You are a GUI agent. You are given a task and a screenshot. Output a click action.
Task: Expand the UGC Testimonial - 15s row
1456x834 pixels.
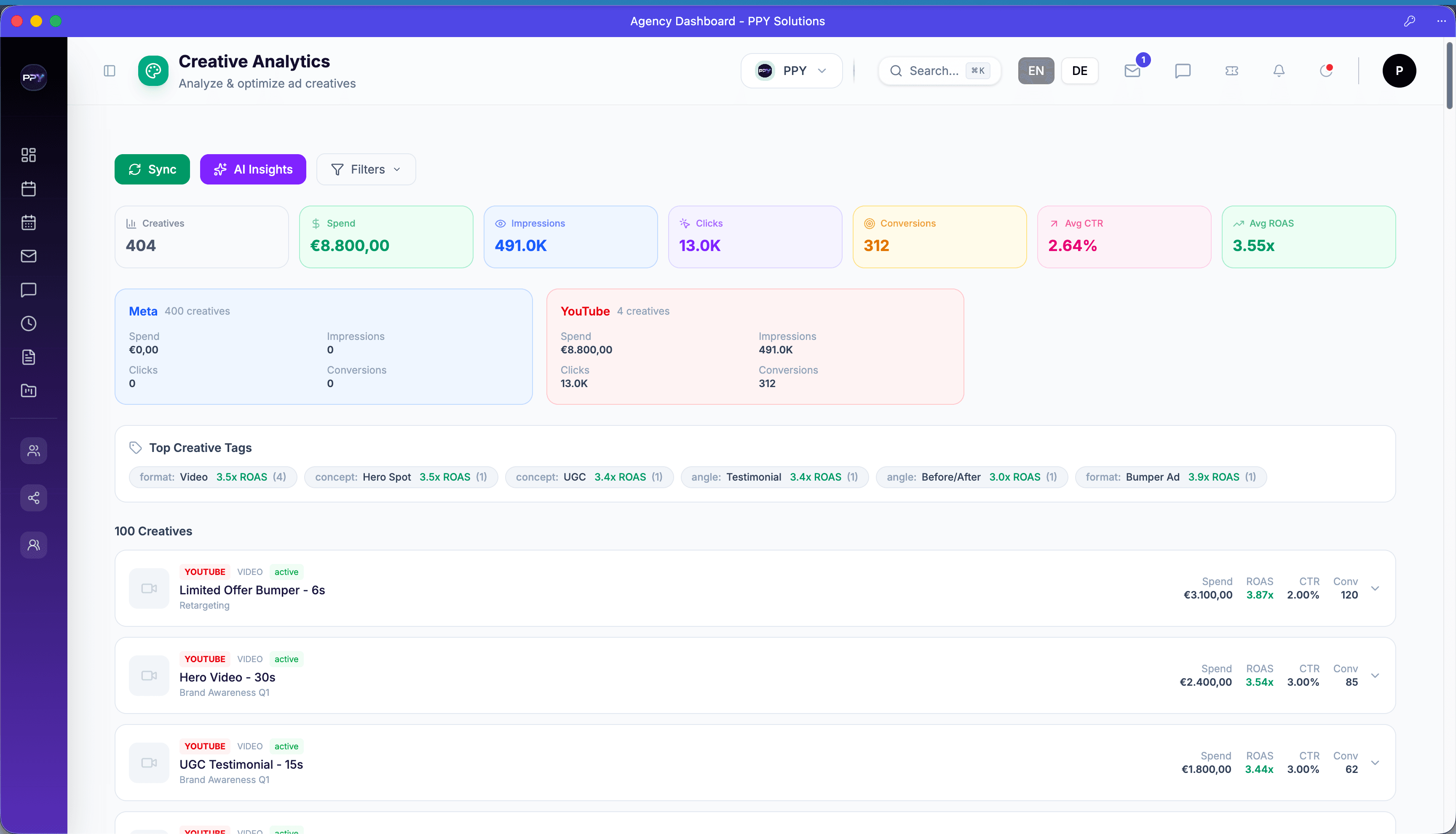(x=1375, y=762)
